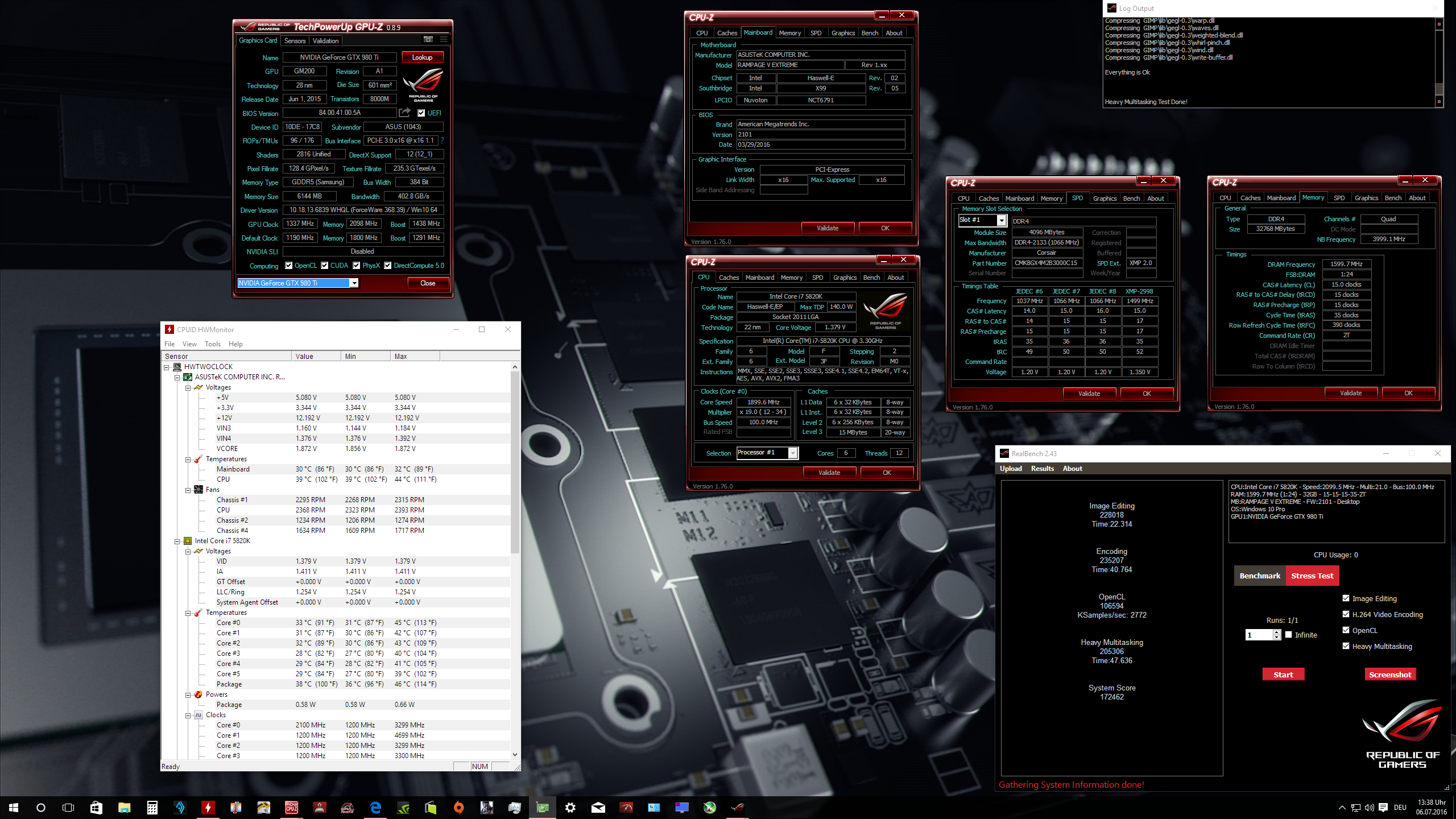Viewport: 1456px width, 819px height.
Task: Click the HWMonitor vertical scrollbar thumb
Action: pos(515,462)
